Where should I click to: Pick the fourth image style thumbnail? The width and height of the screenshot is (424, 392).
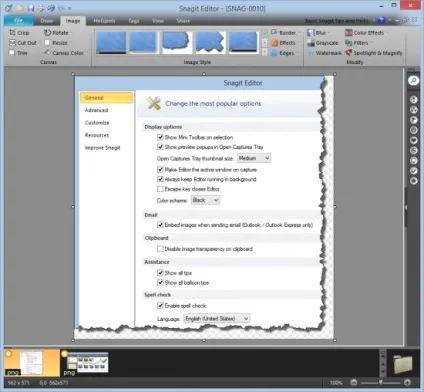tap(210, 42)
